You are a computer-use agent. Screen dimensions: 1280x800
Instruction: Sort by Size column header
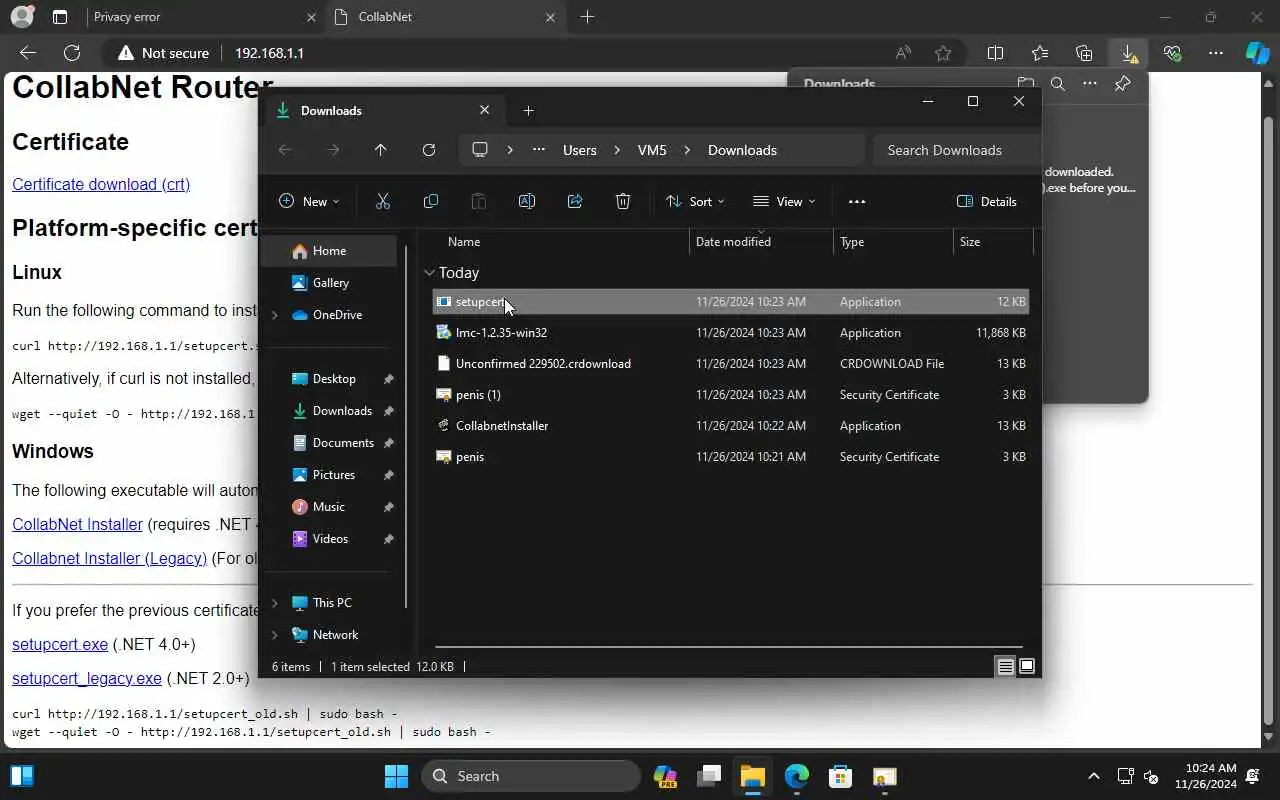[x=992, y=241]
